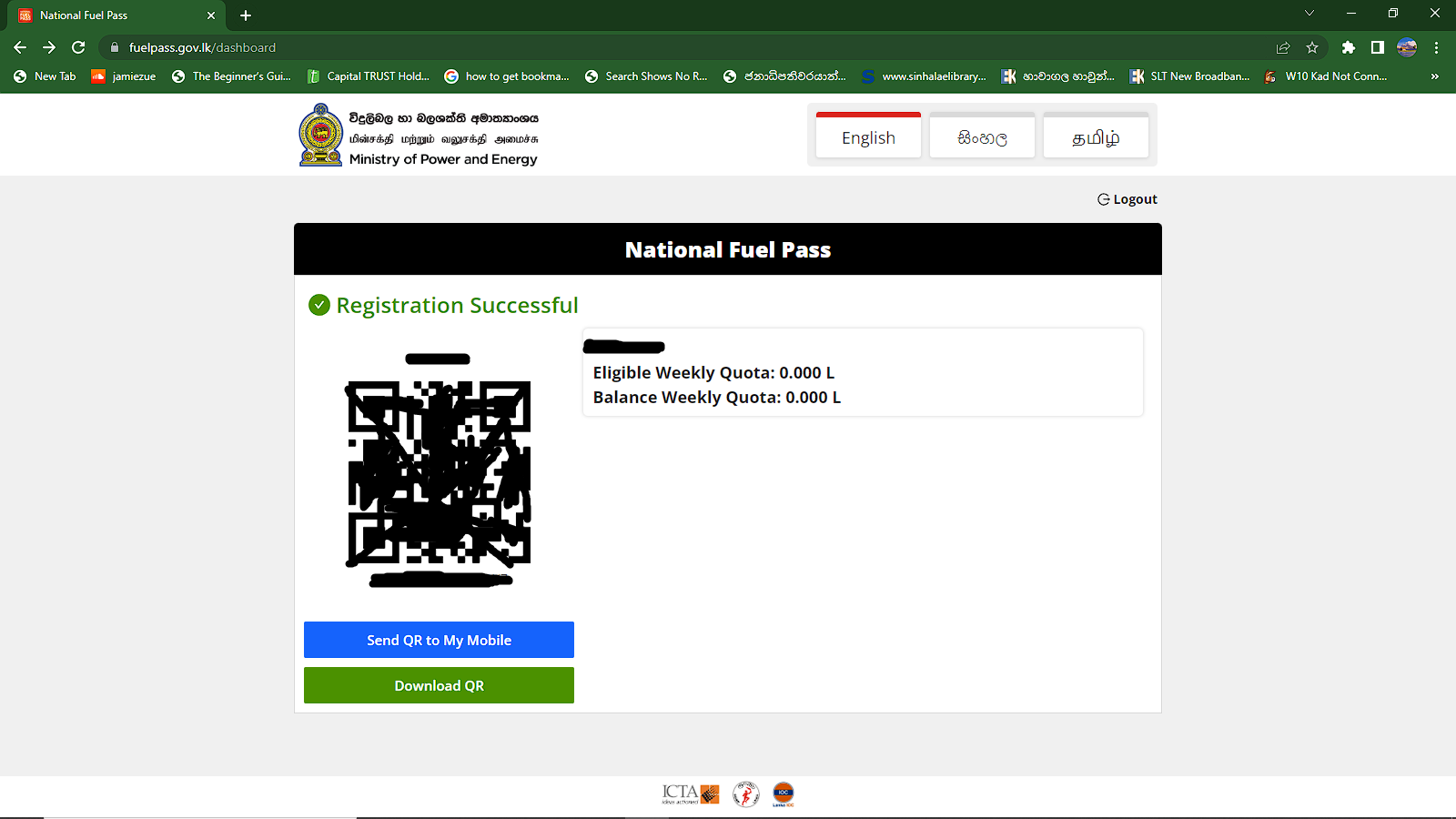Open a new browser tab
This screenshot has height=819, width=1456.
pos(246,15)
